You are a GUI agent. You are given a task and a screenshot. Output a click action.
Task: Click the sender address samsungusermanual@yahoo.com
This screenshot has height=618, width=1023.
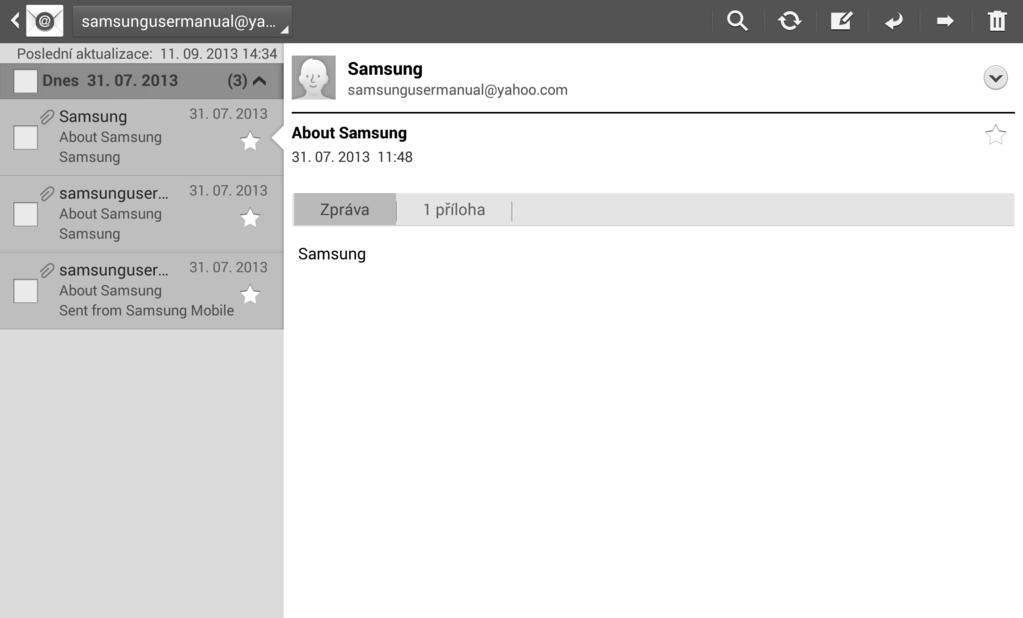(457, 90)
